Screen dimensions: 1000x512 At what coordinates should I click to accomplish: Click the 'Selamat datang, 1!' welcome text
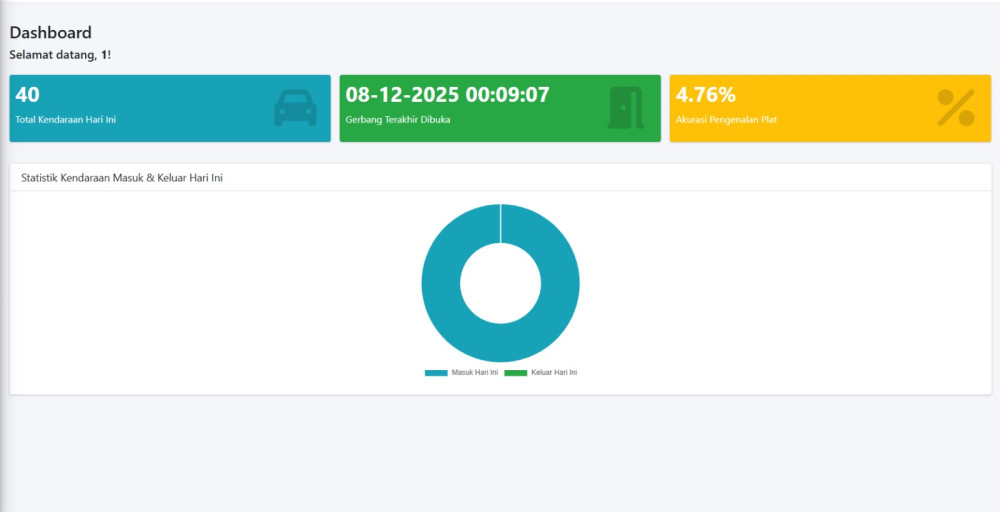point(60,55)
